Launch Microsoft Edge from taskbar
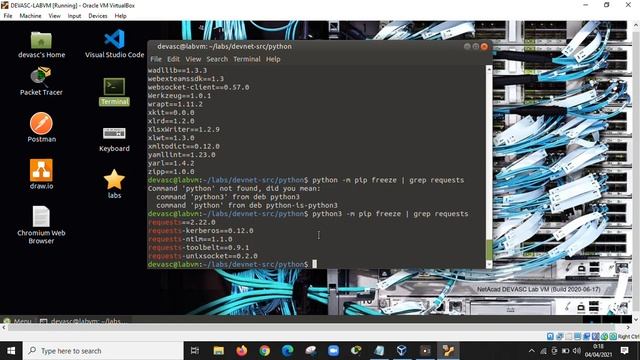The width and height of the screenshot is (640, 360). coord(288,351)
